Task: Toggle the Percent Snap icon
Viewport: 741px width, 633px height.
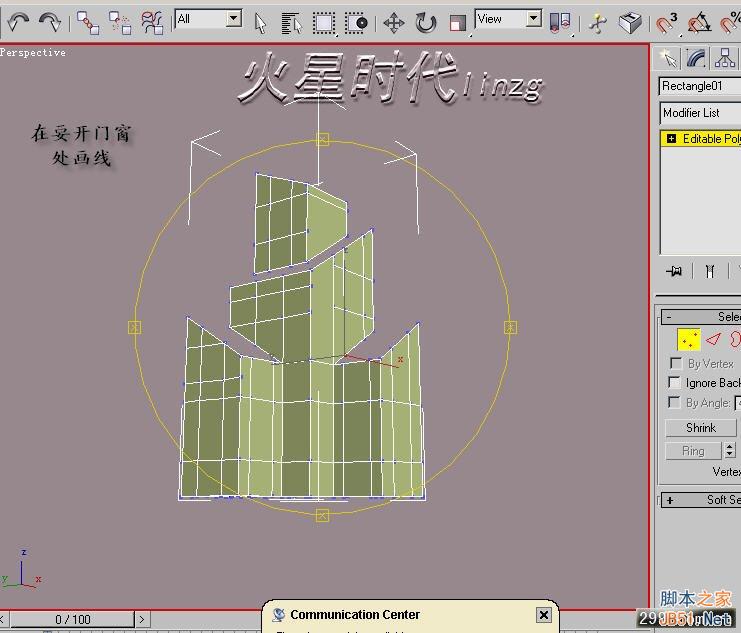Action: coord(730,23)
